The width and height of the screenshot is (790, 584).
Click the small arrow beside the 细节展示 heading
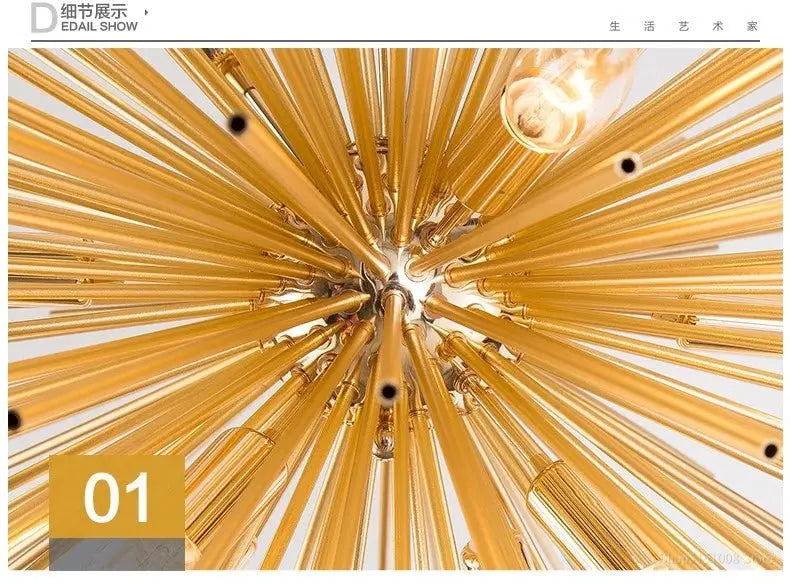[146, 12]
